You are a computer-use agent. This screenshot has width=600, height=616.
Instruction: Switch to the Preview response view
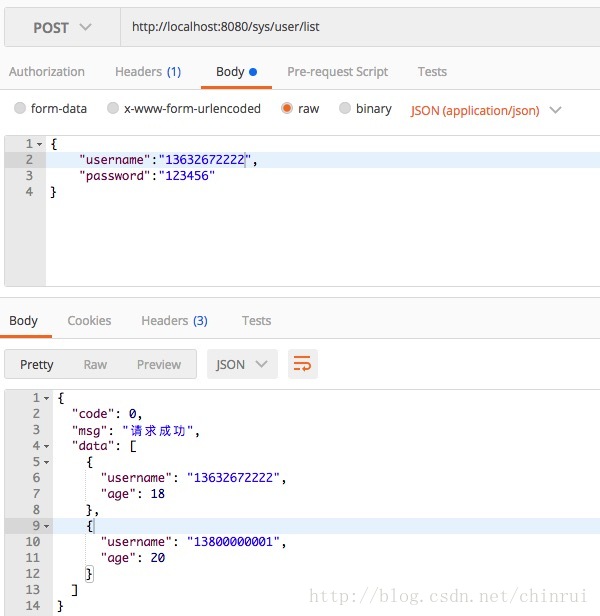[159, 365]
